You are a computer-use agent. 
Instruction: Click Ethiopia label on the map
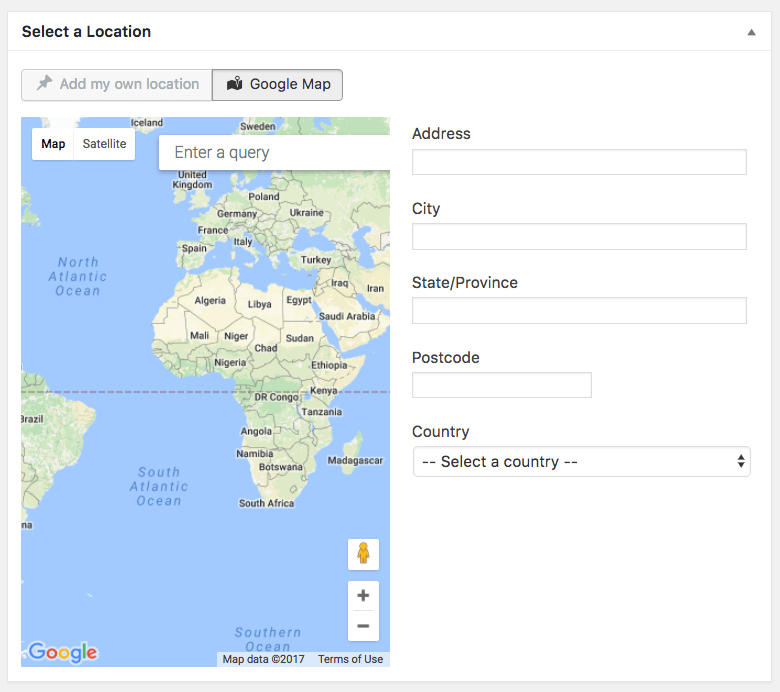pyautogui.click(x=329, y=365)
